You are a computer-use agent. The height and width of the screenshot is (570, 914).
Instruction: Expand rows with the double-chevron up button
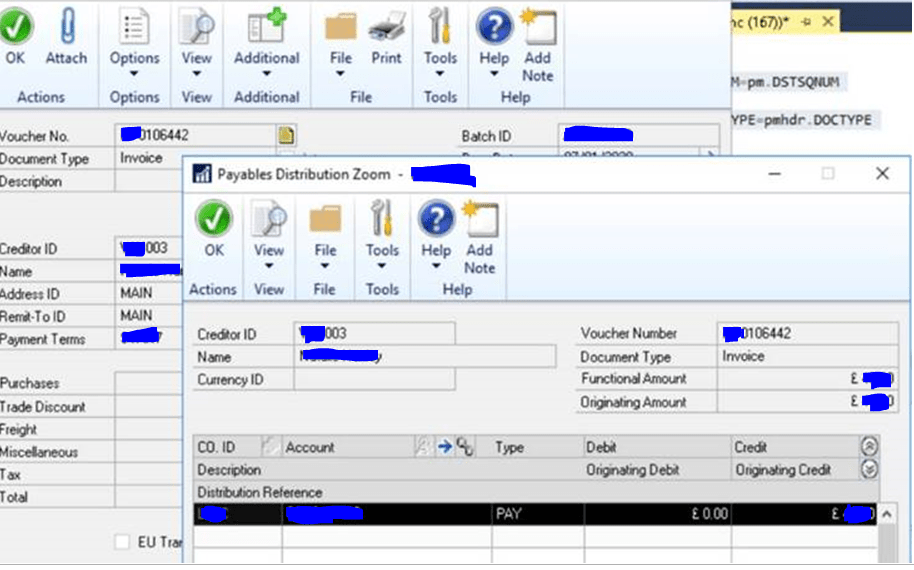[x=869, y=447]
